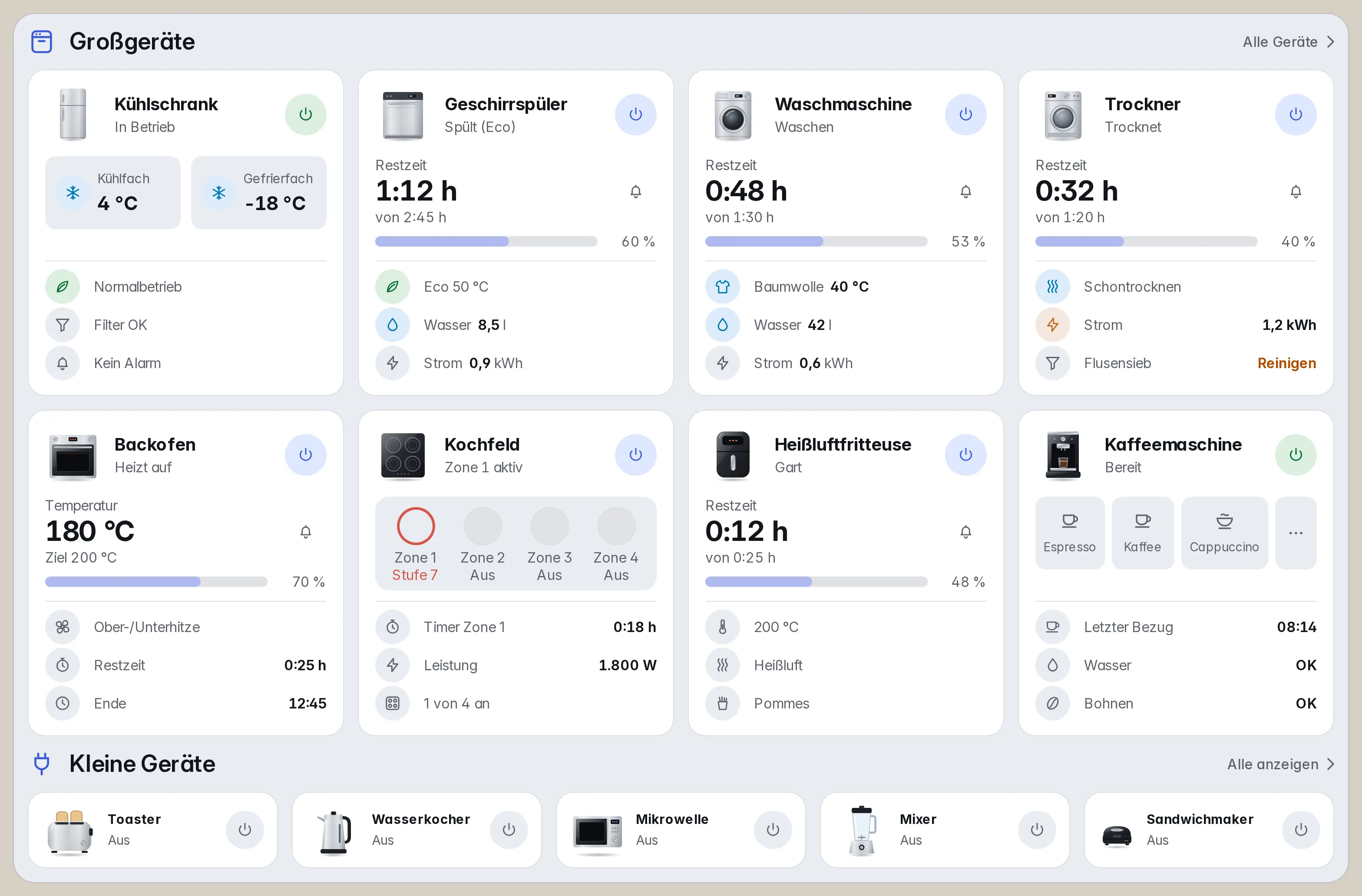This screenshot has width=1362, height=896.
Task: Click the Normalbetrieb leaf icon
Action: coord(63,287)
